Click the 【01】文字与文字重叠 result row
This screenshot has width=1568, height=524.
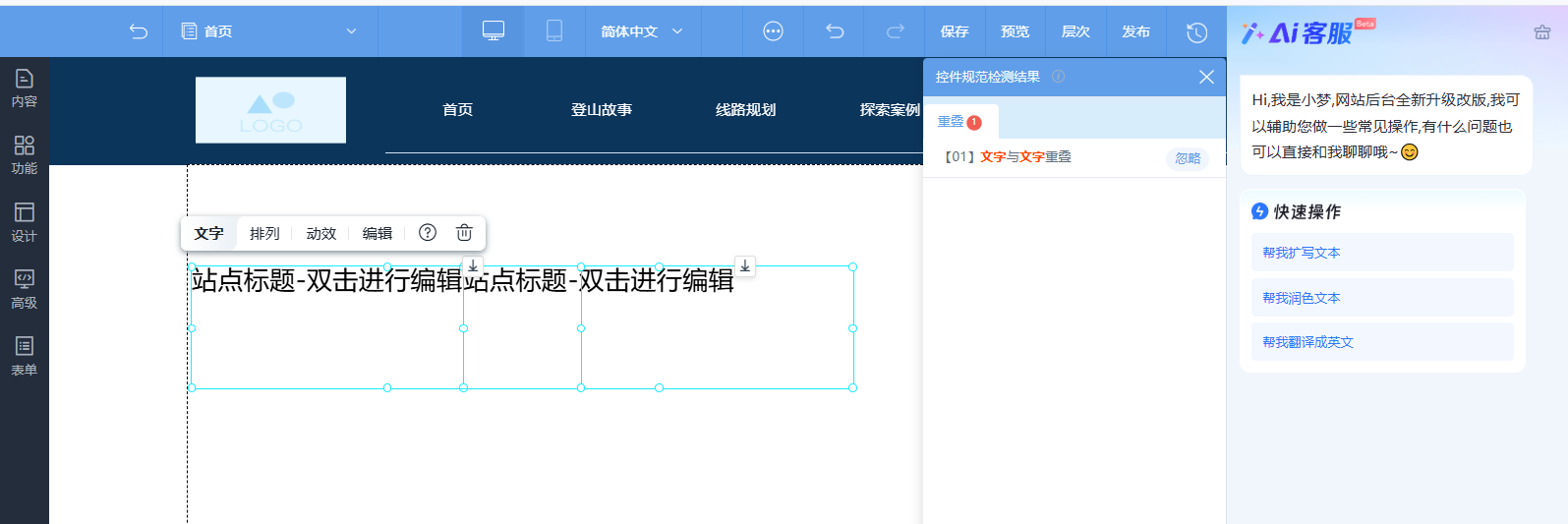(1074, 157)
